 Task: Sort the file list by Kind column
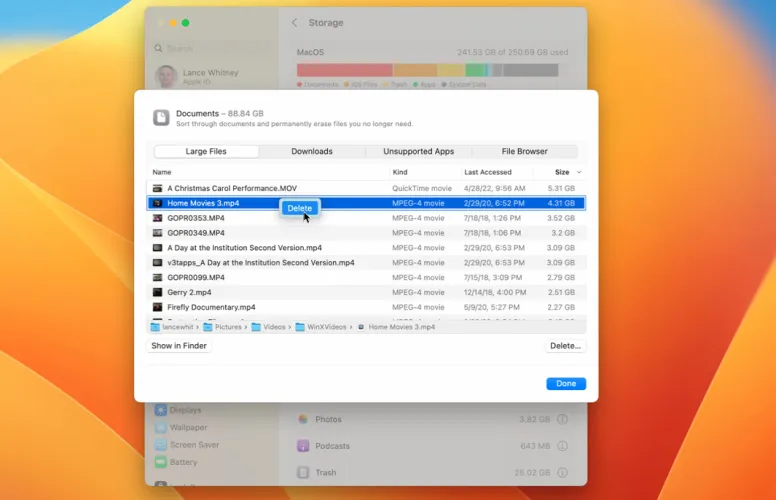point(400,172)
